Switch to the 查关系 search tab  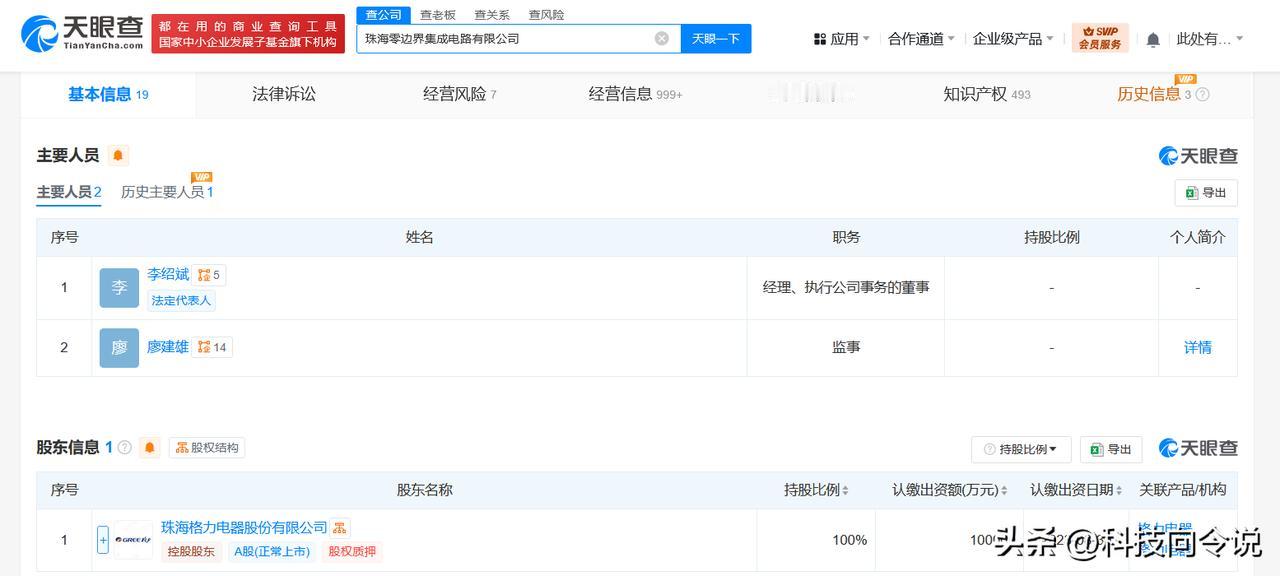pyautogui.click(x=492, y=15)
